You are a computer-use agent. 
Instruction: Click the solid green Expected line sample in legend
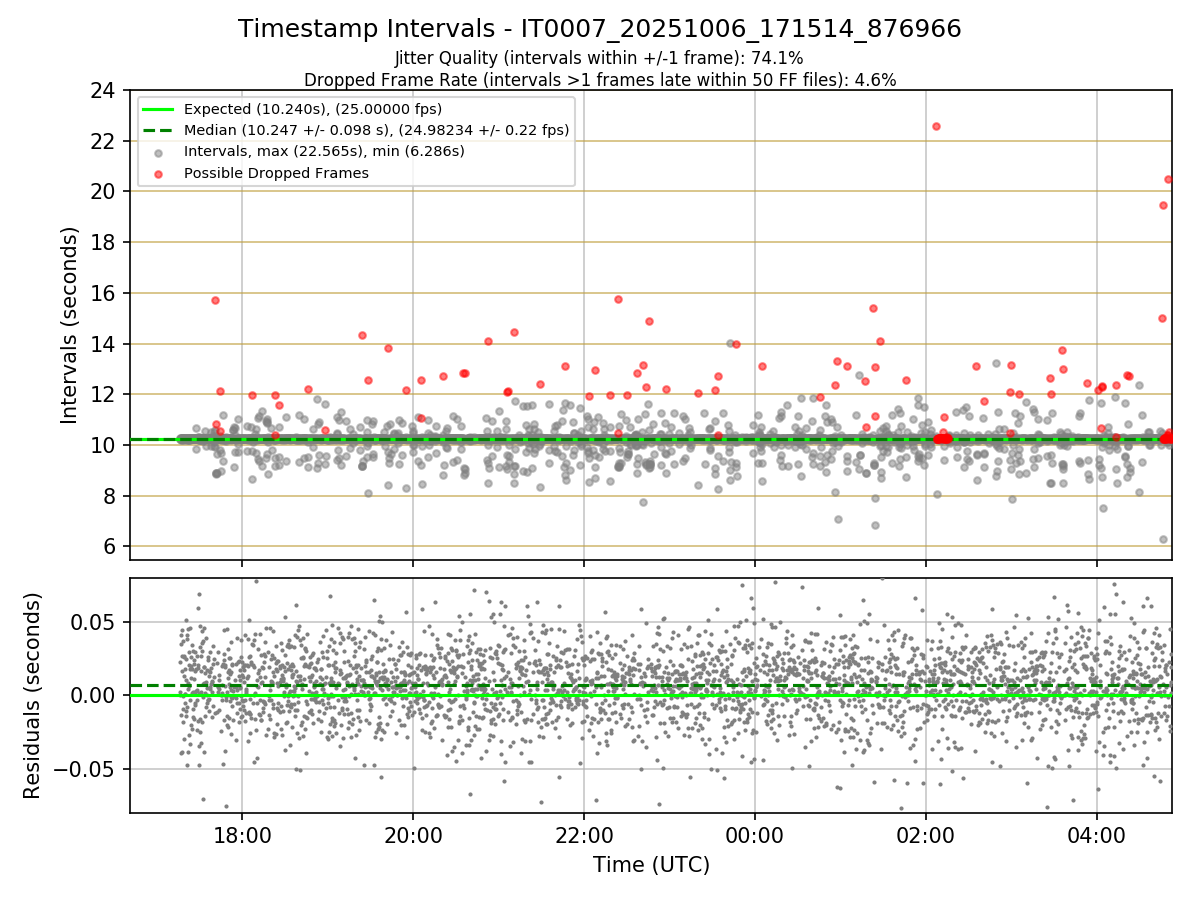160,109
